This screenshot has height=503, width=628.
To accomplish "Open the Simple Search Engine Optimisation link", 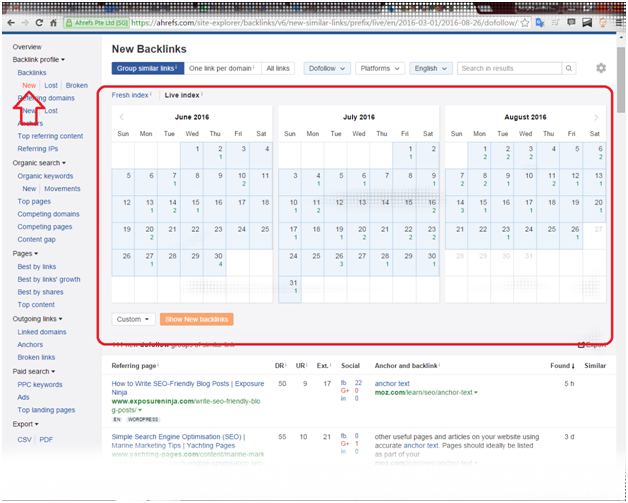I will coord(178,441).
